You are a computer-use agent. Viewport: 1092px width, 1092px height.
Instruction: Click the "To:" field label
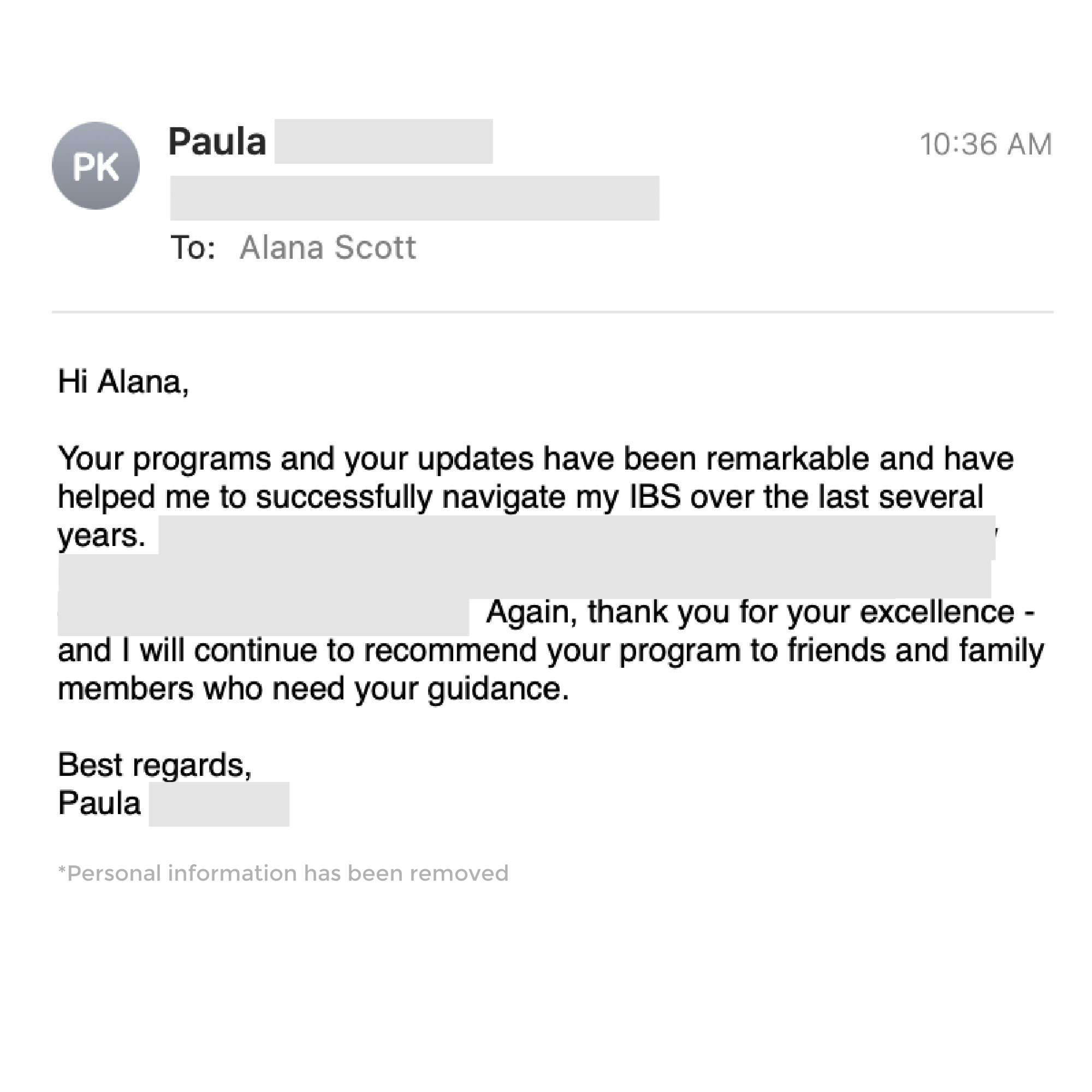[x=193, y=247]
